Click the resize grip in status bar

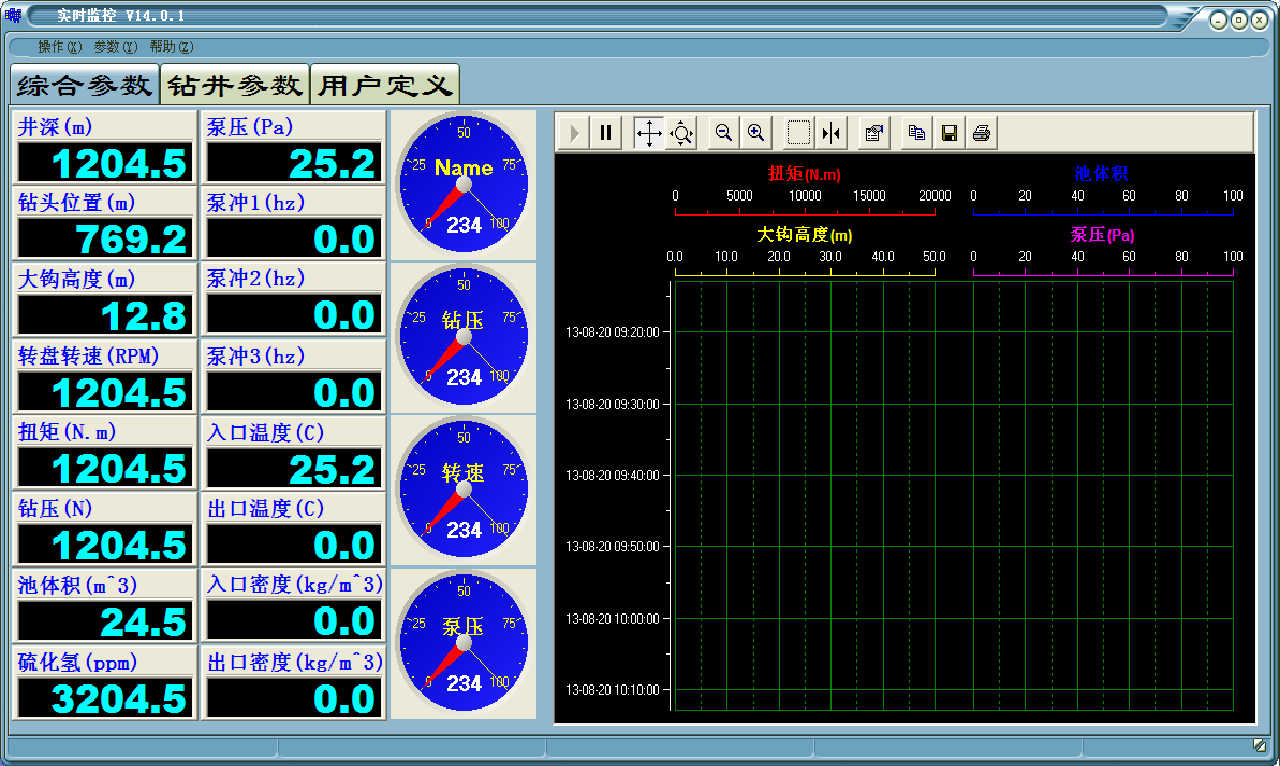point(1260,746)
